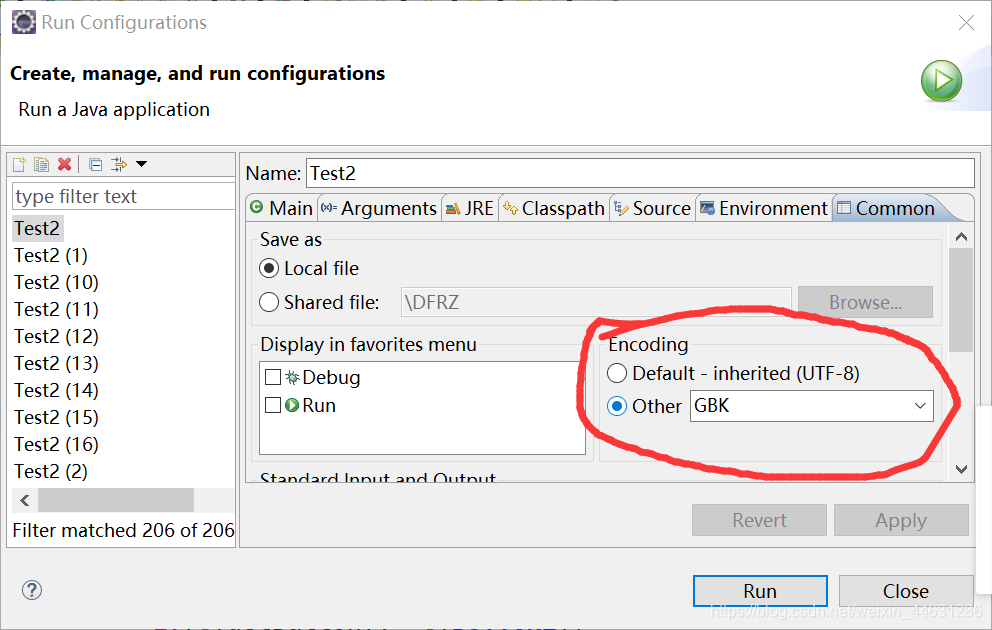Delete selected launch configuration (red X)

click(x=65, y=164)
